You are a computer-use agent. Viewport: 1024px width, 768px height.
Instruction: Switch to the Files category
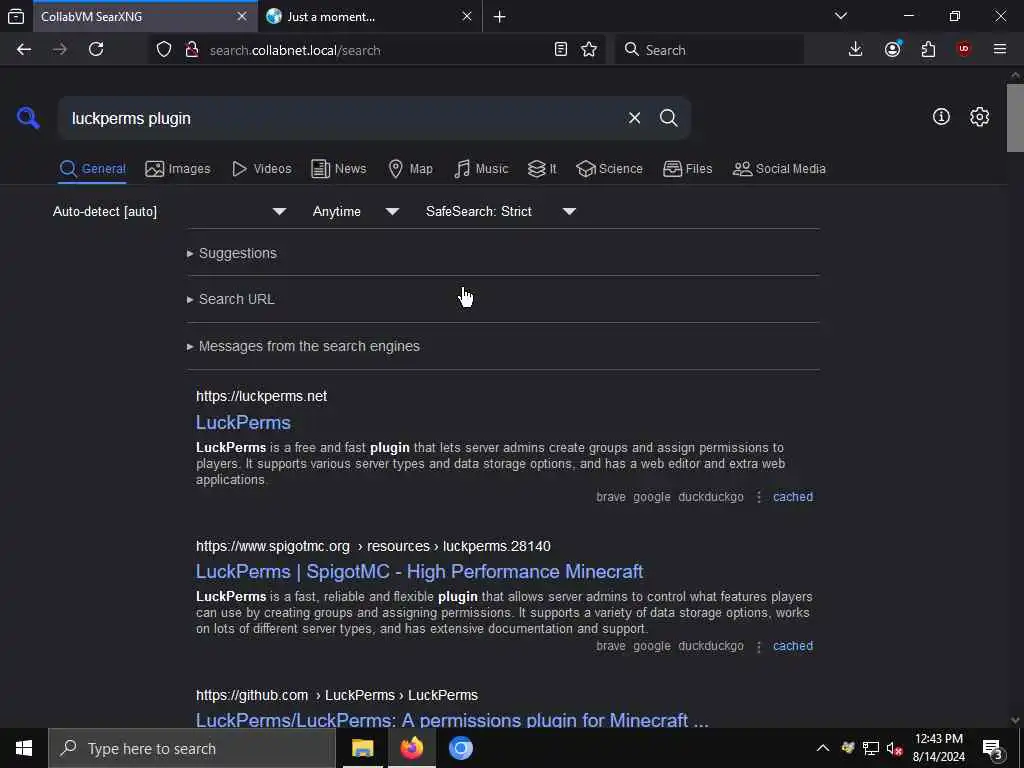[x=687, y=169]
